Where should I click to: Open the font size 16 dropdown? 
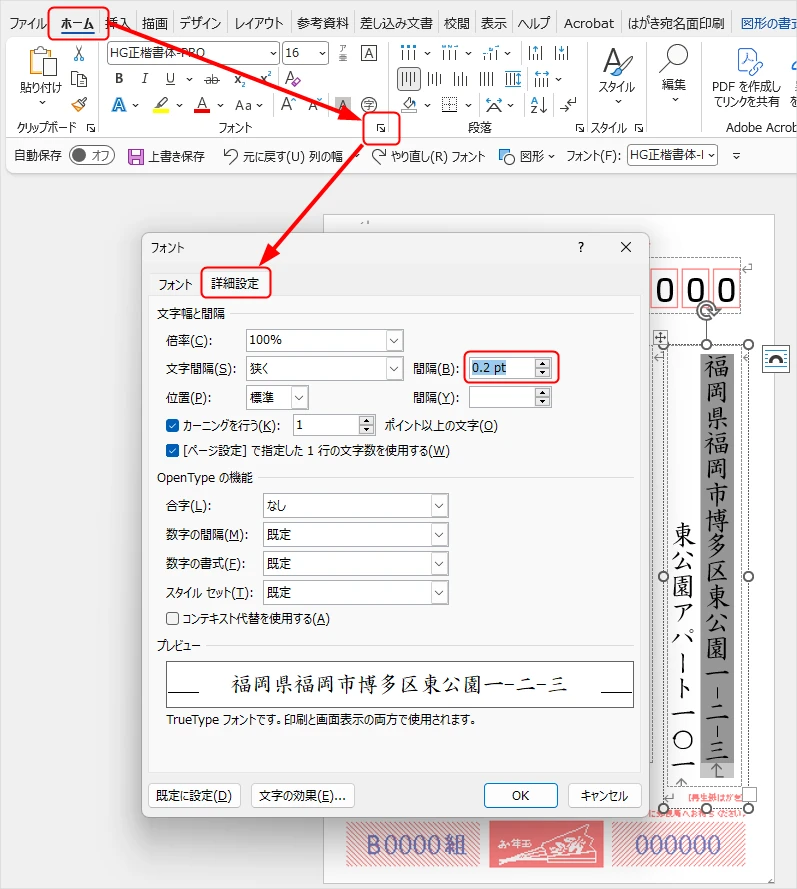tap(322, 53)
